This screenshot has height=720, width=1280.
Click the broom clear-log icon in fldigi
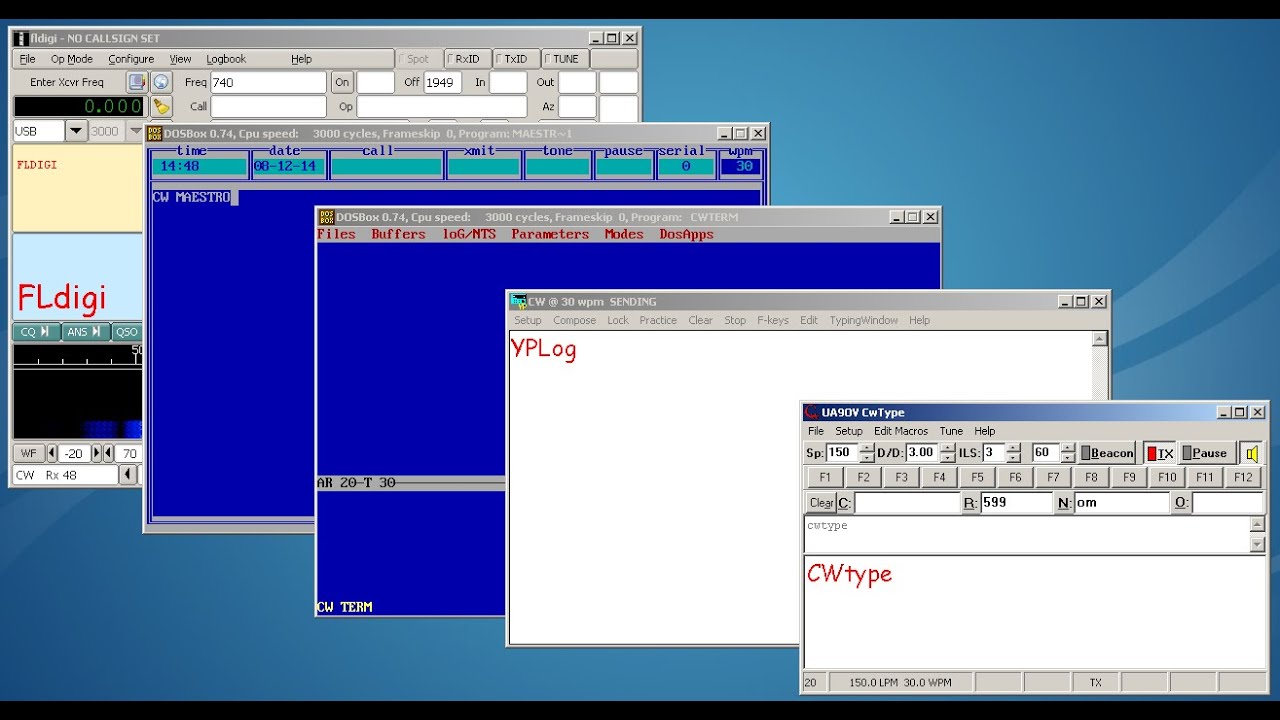pos(161,106)
